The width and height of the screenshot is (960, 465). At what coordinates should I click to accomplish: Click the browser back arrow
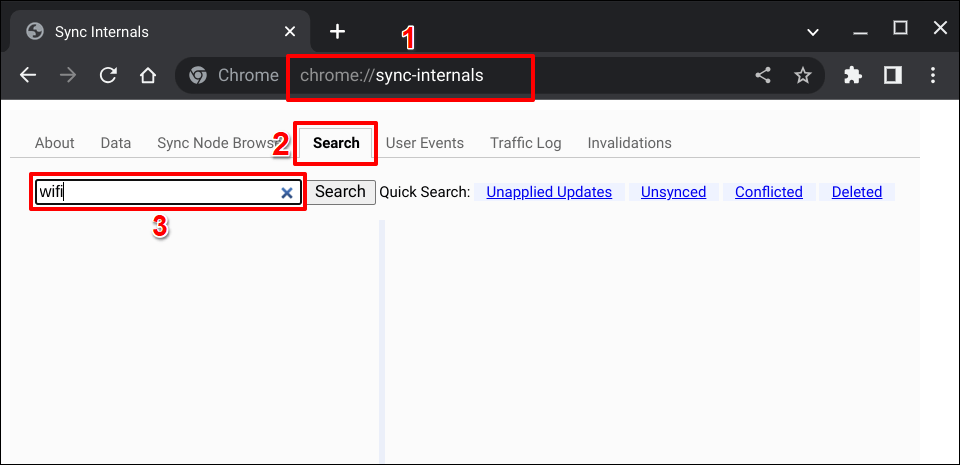28,76
